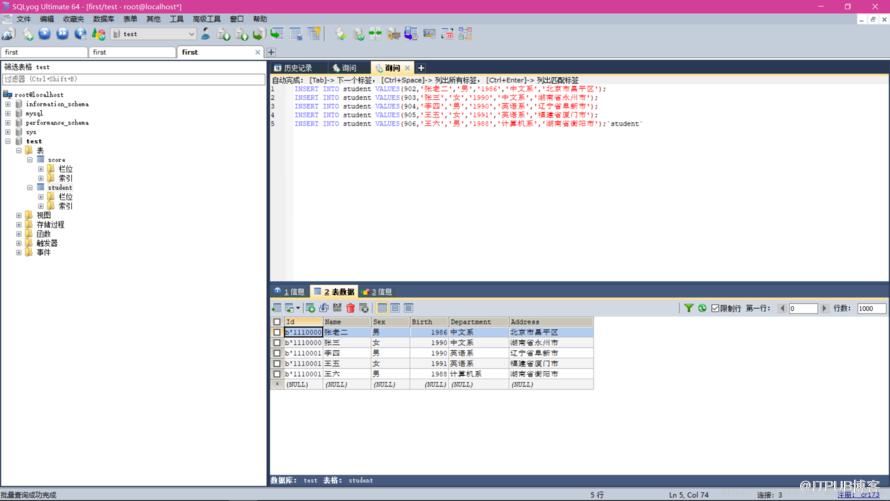Open a new query editor from toolbar
The image size is (890, 501).
(28, 34)
